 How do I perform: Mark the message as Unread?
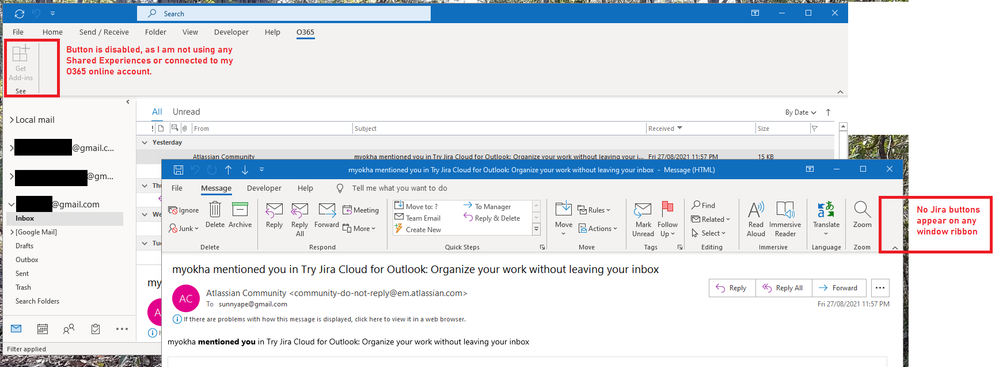coord(643,219)
